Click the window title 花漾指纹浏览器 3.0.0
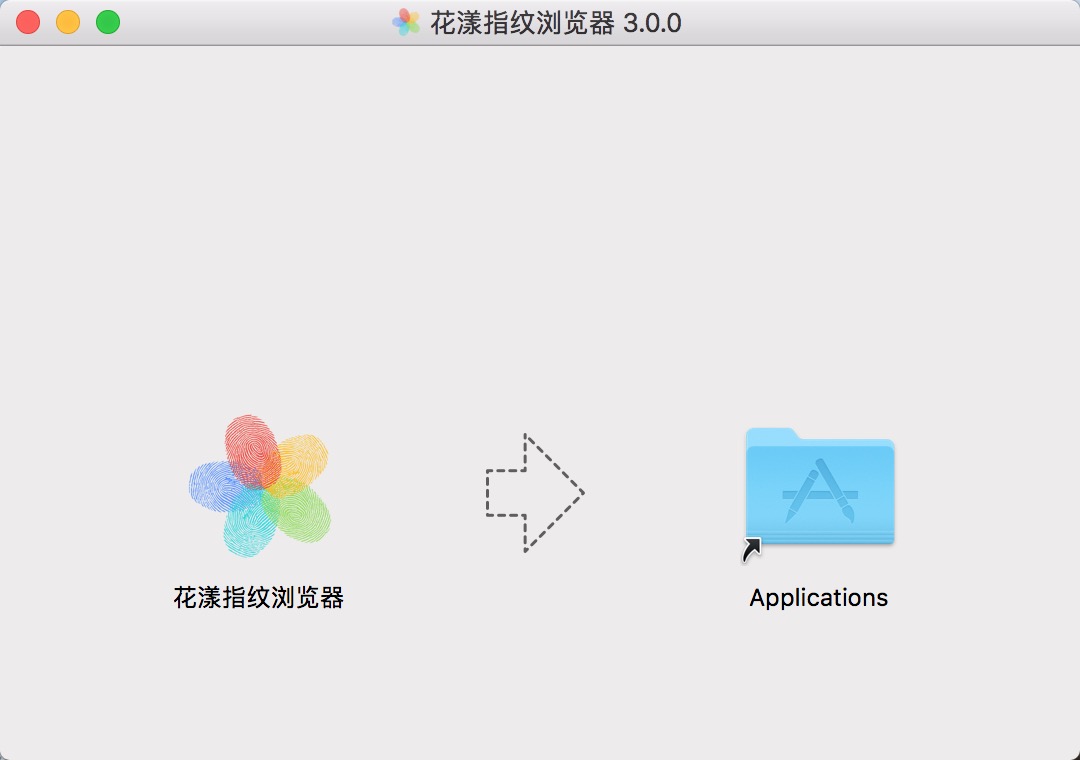1080x760 pixels. pyautogui.click(x=555, y=23)
